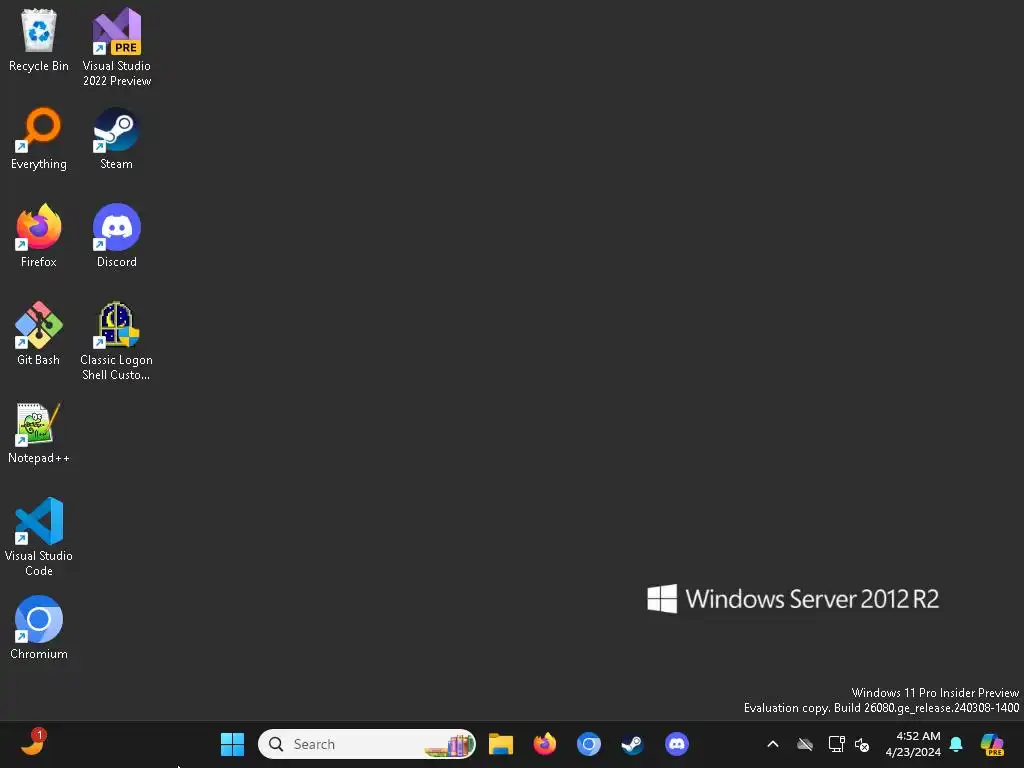Click the muted volume tray icon
The height and width of the screenshot is (768, 1024).
tap(862, 744)
